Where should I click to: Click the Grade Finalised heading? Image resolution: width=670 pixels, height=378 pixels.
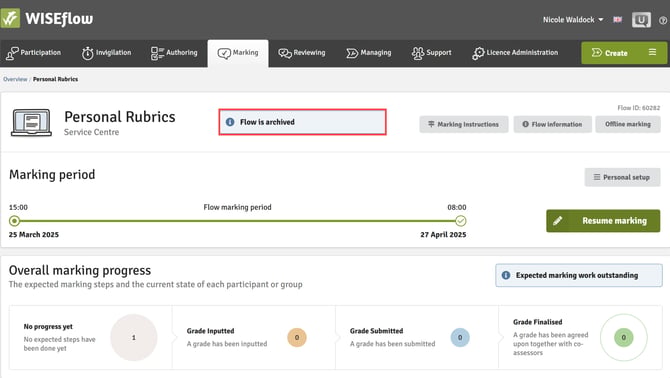point(538,322)
